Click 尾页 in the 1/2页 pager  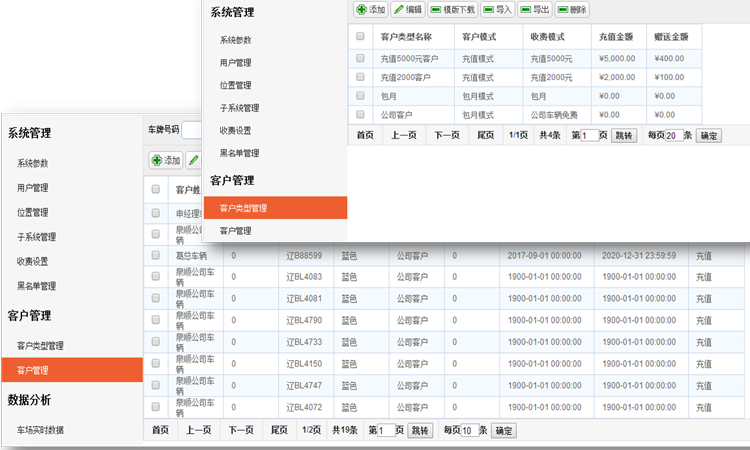[x=280, y=430]
